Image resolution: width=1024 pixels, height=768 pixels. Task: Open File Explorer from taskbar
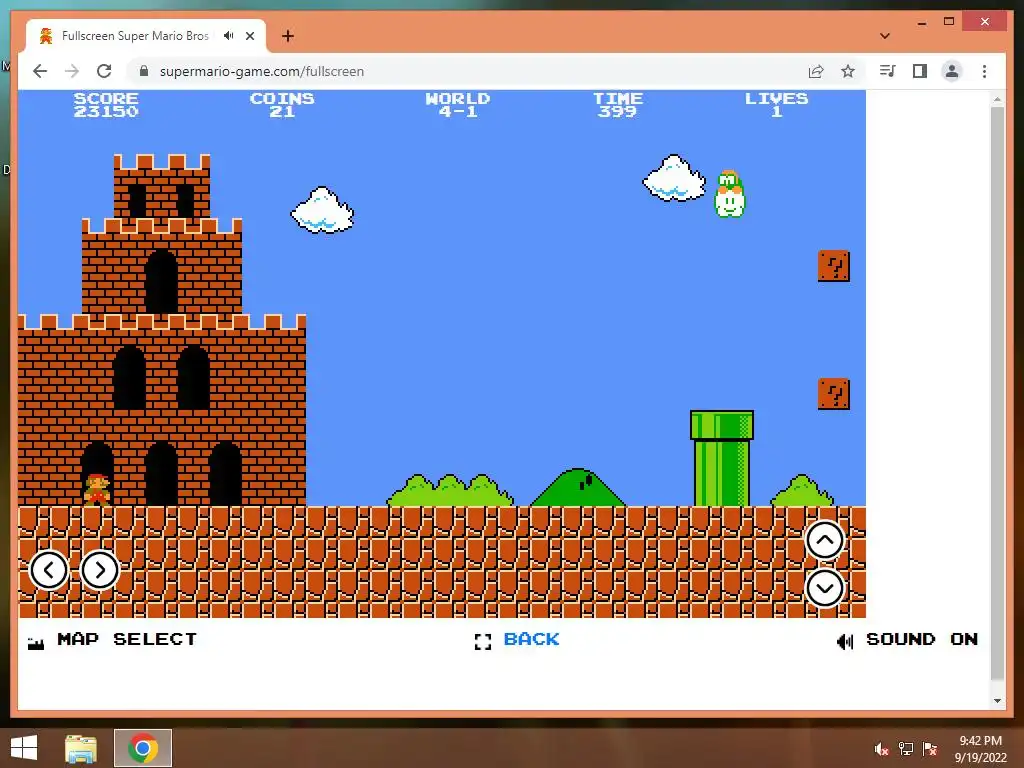tap(81, 748)
